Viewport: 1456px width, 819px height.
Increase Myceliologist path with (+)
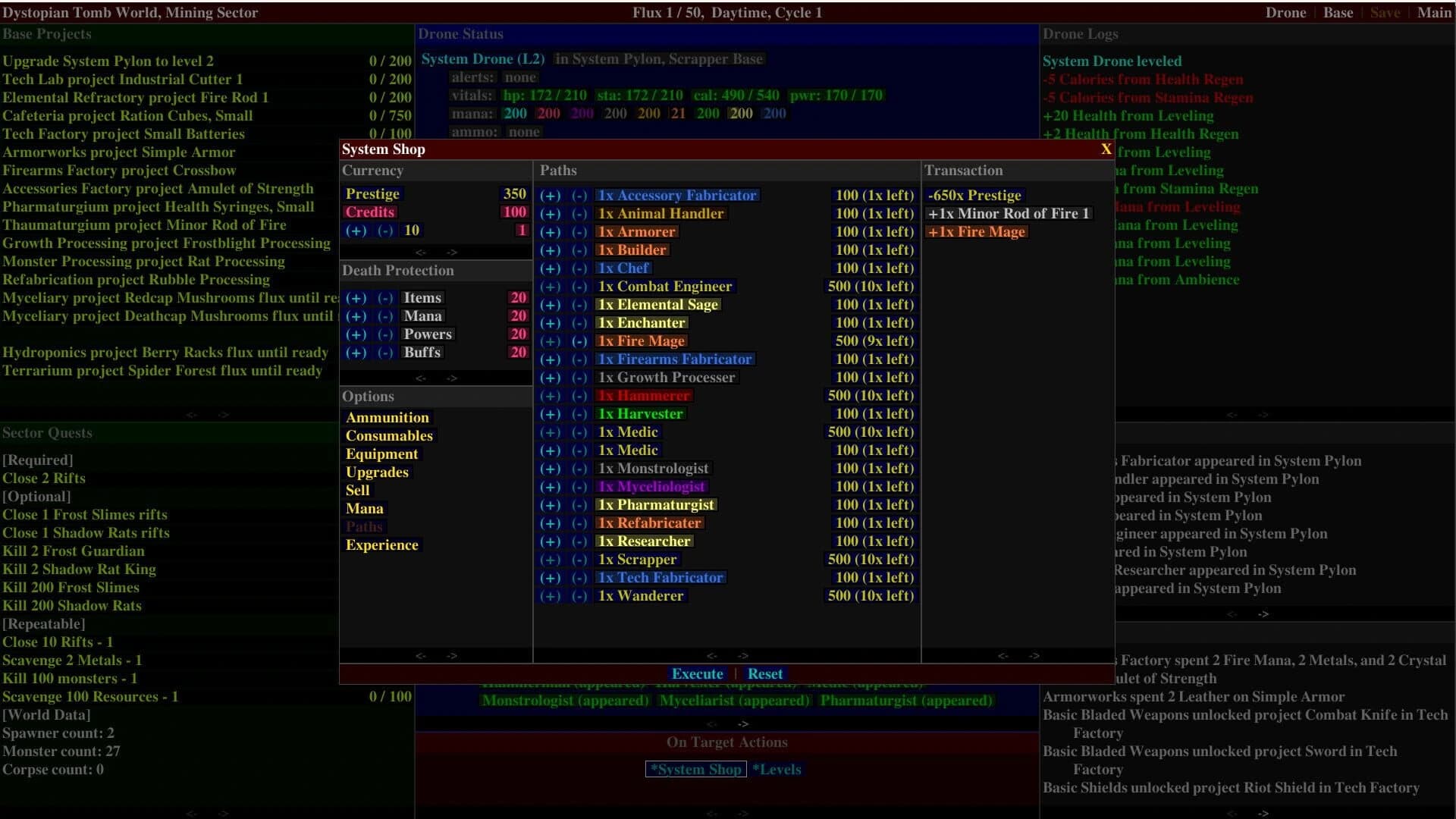point(551,487)
